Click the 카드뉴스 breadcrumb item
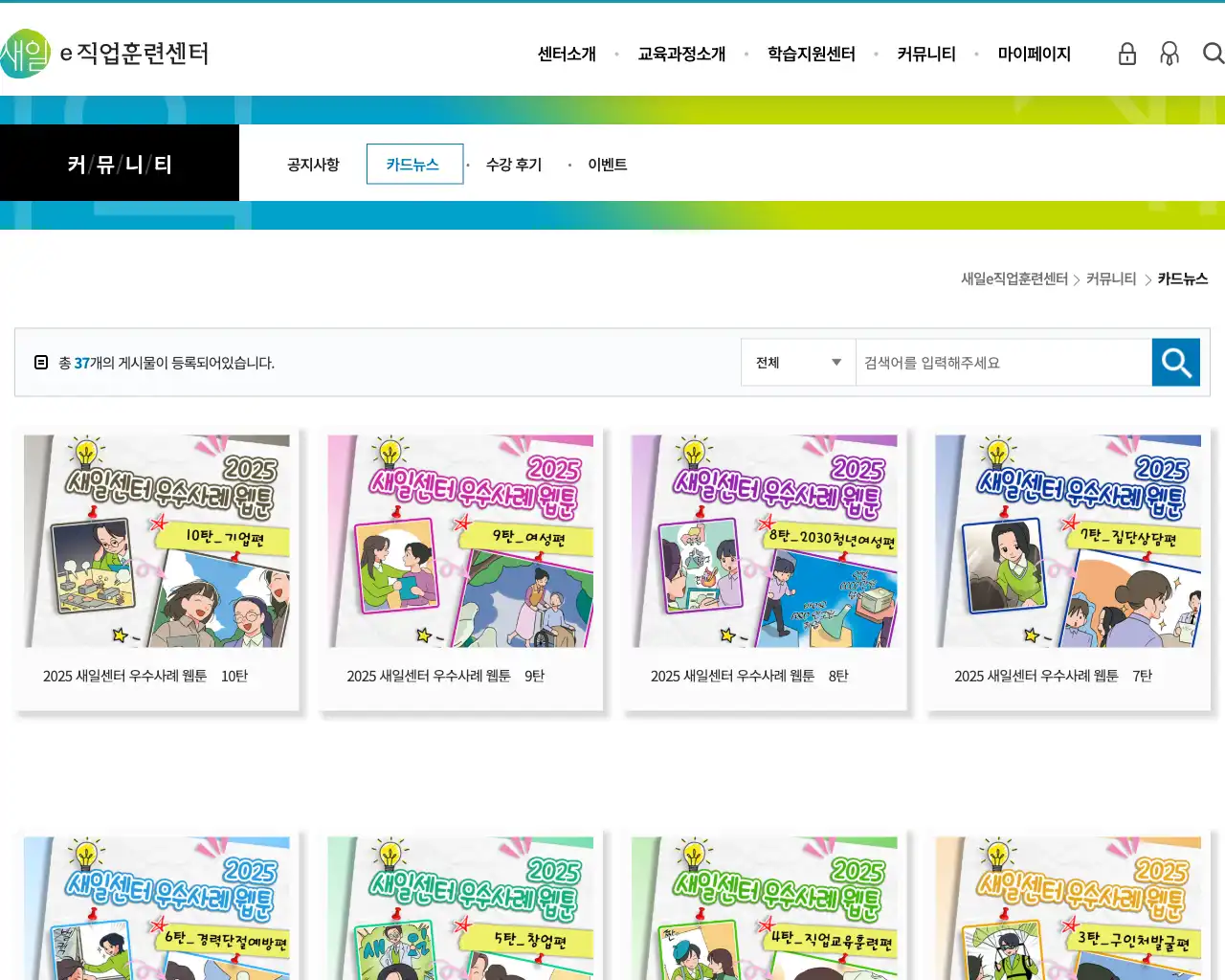 coord(1183,278)
